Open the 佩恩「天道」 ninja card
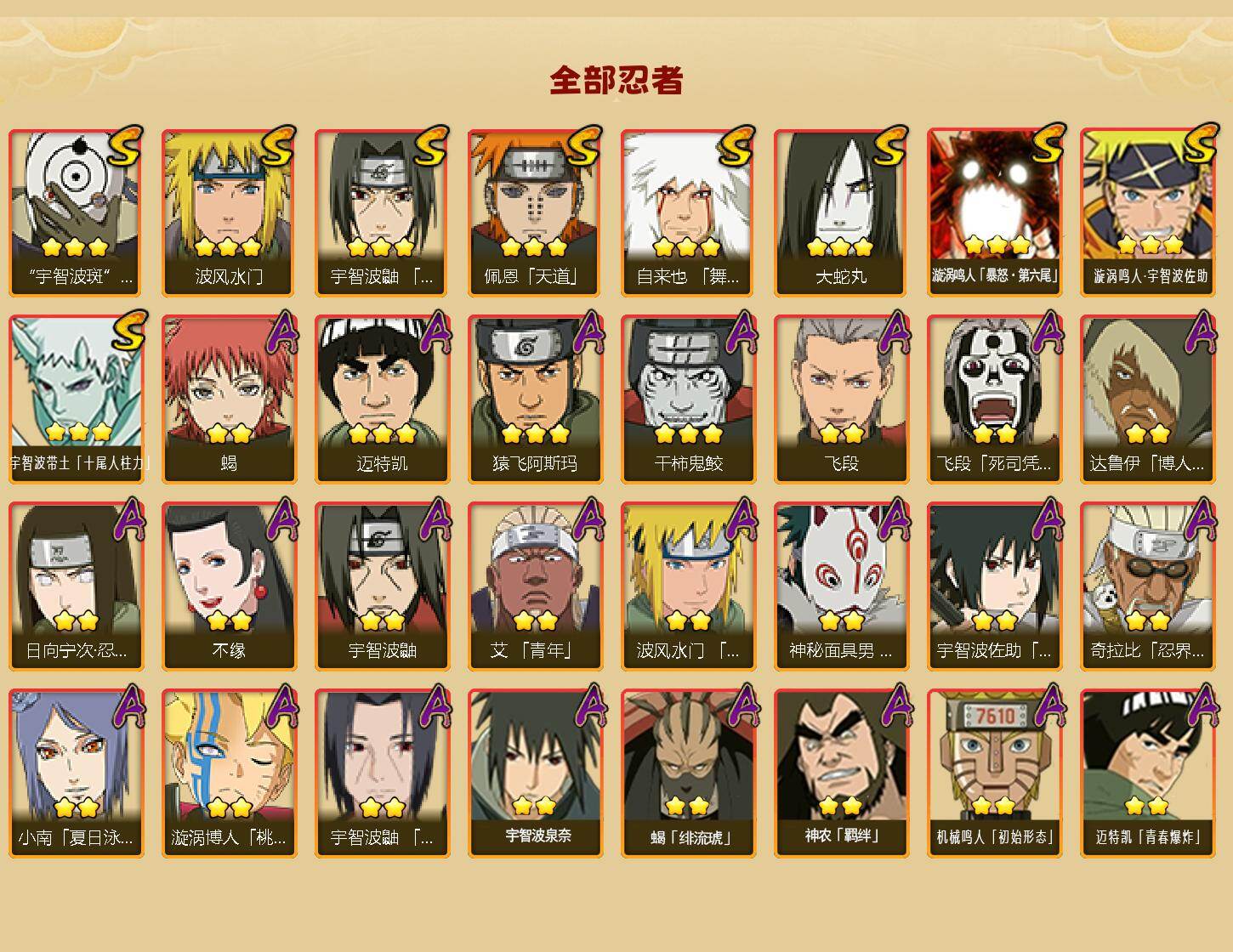Viewport: 1233px width, 952px height. (x=535, y=212)
